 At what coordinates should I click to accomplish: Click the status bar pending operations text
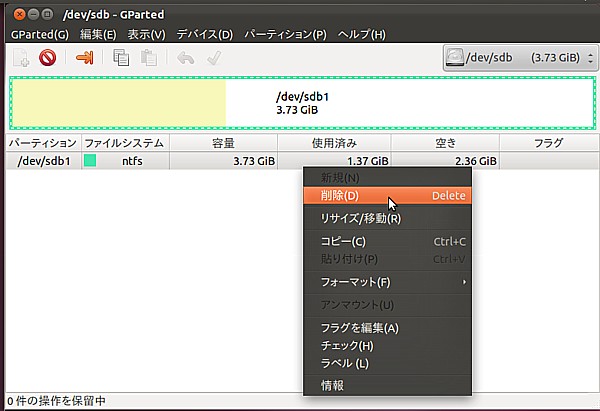[x=56, y=401]
